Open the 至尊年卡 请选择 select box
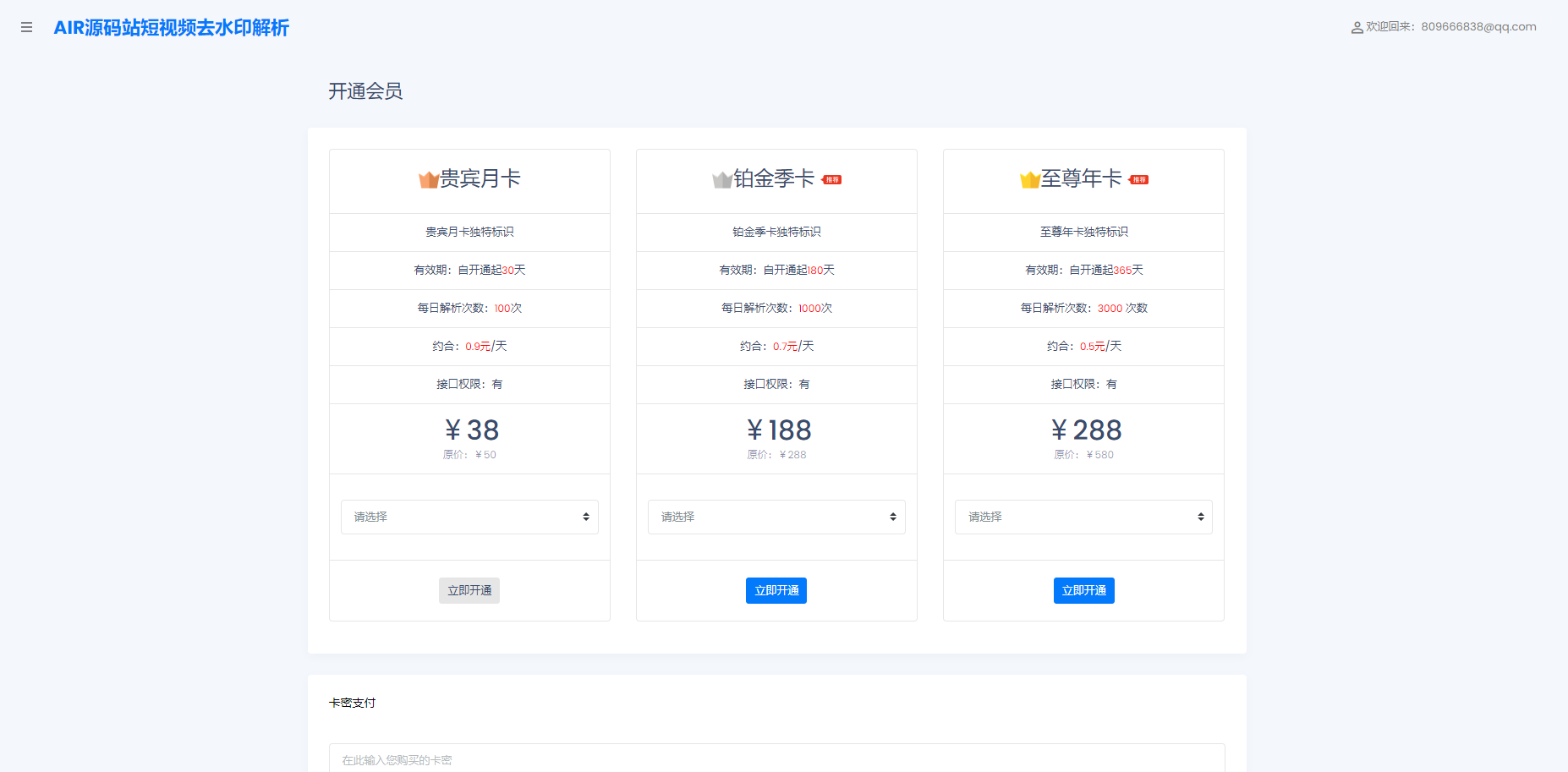The width and height of the screenshot is (1568, 772). [1083, 517]
